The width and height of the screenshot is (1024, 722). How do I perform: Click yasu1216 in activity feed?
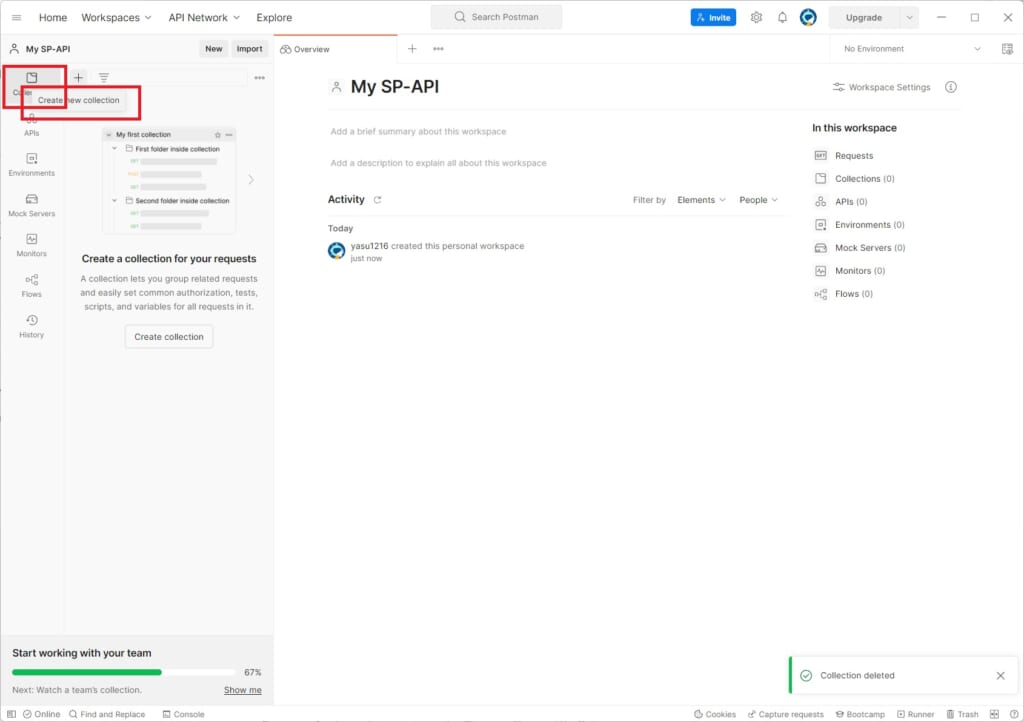click(x=370, y=246)
